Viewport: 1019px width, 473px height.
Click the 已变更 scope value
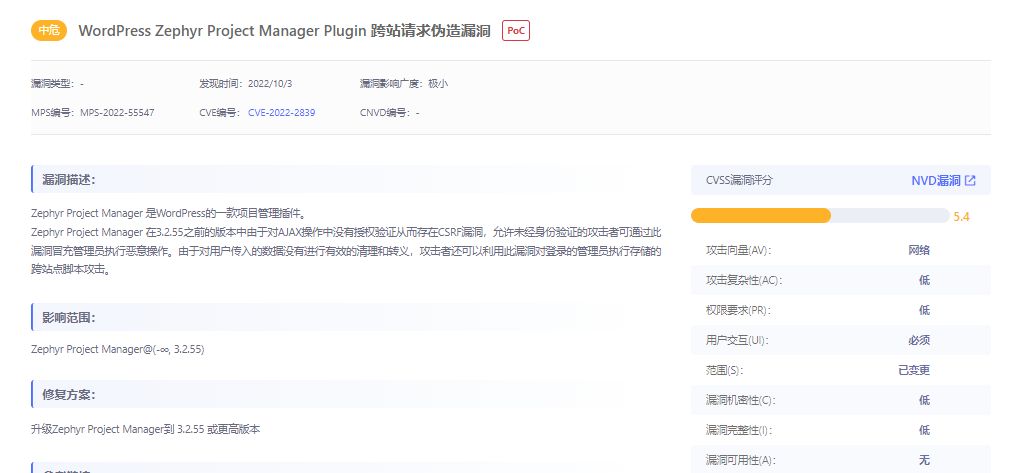914,370
